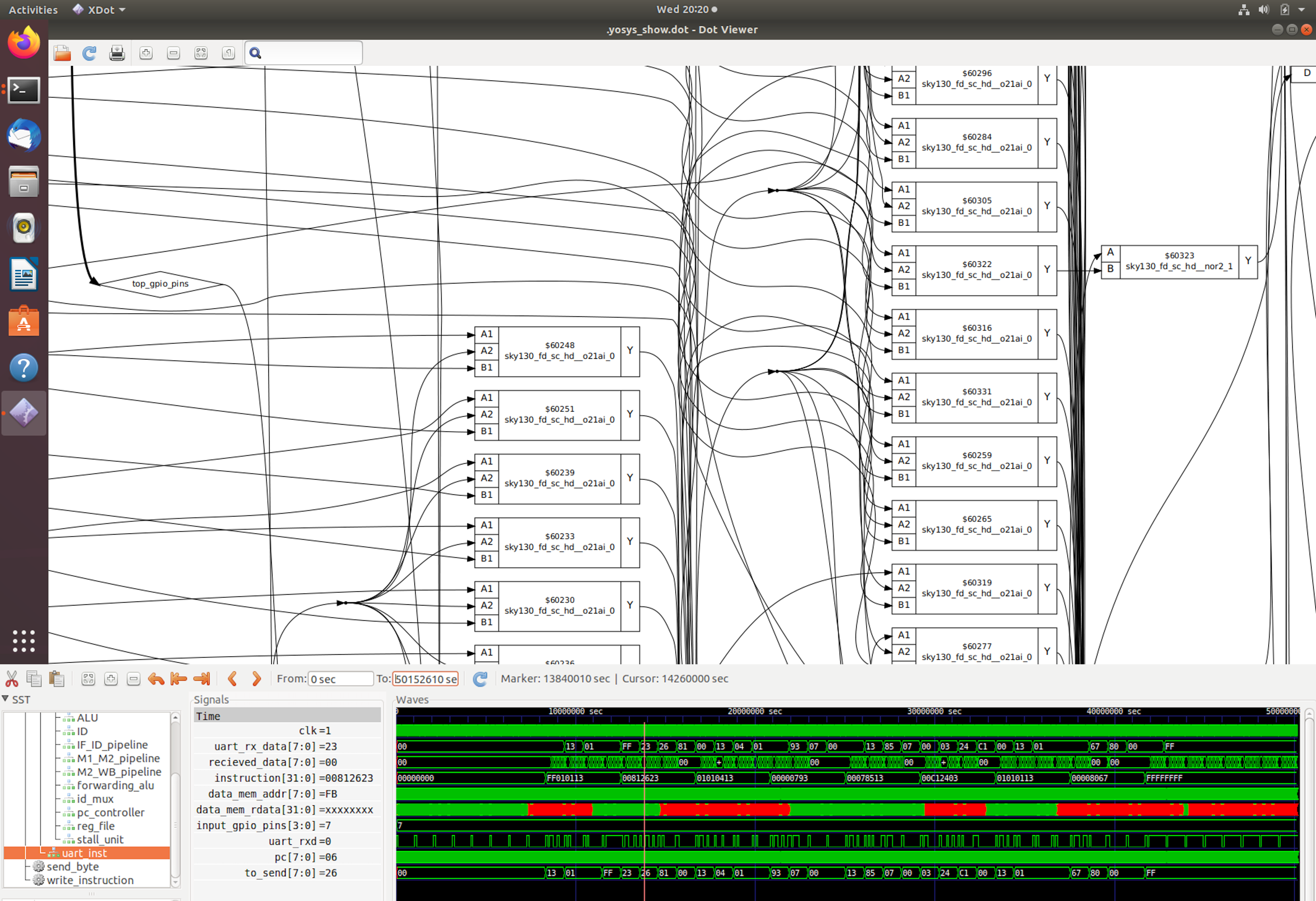The height and width of the screenshot is (901, 1316).
Task: Click the GTKWave Paste clipboard icon
Action: [56, 678]
